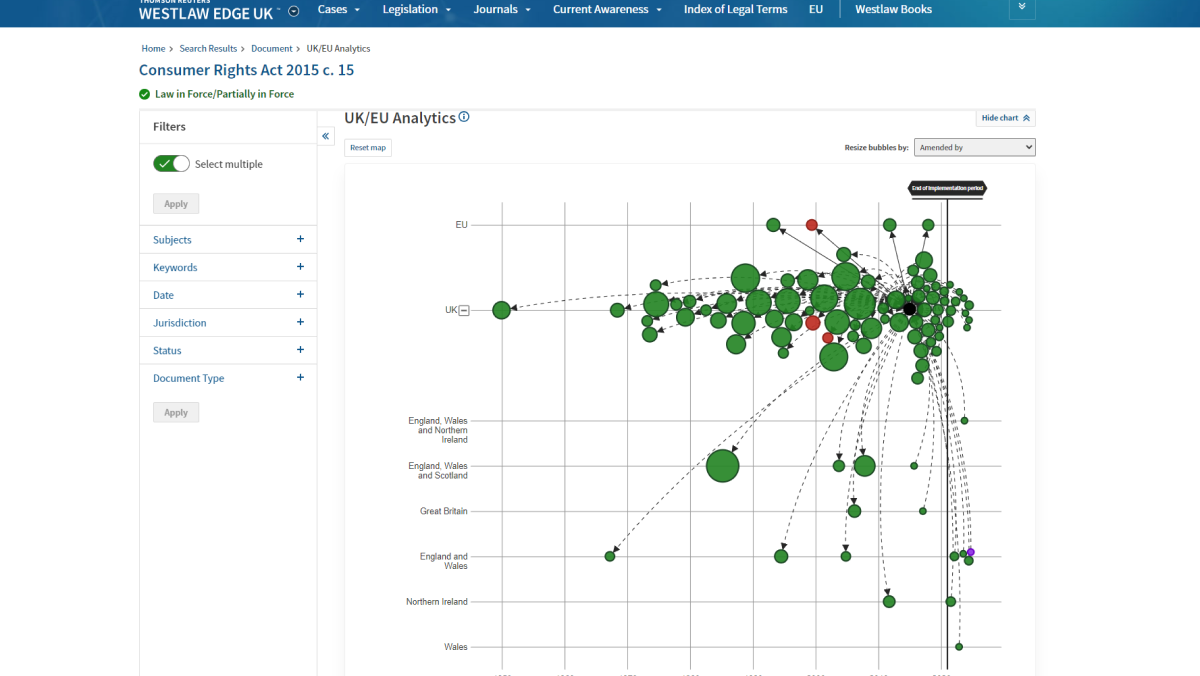Click the End of Implementation period marker

click(x=946, y=189)
